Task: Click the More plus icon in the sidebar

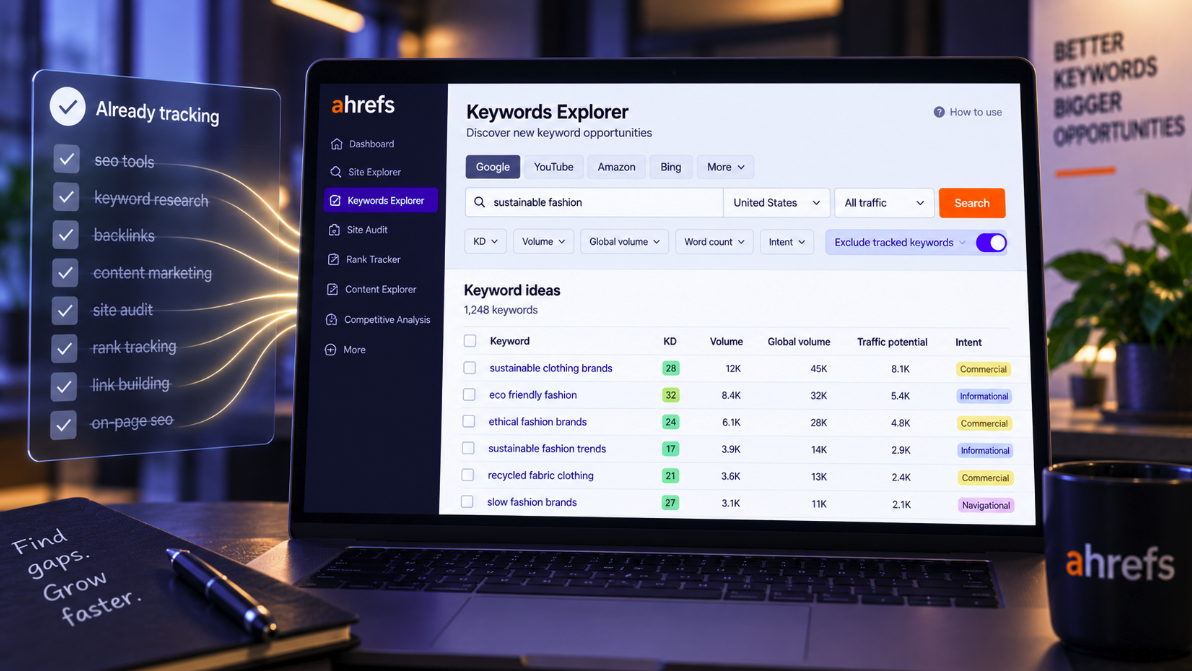Action: (x=331, y=350)
